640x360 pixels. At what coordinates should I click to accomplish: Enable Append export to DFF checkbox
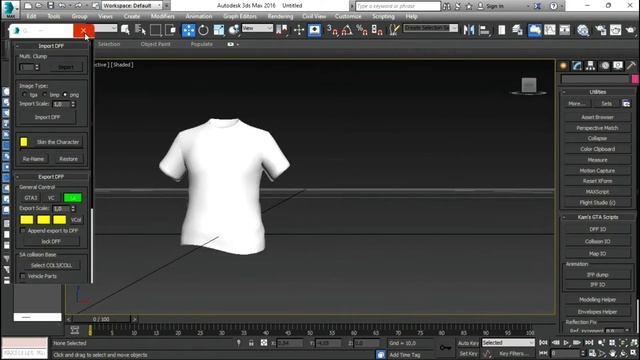click(23, 231)
